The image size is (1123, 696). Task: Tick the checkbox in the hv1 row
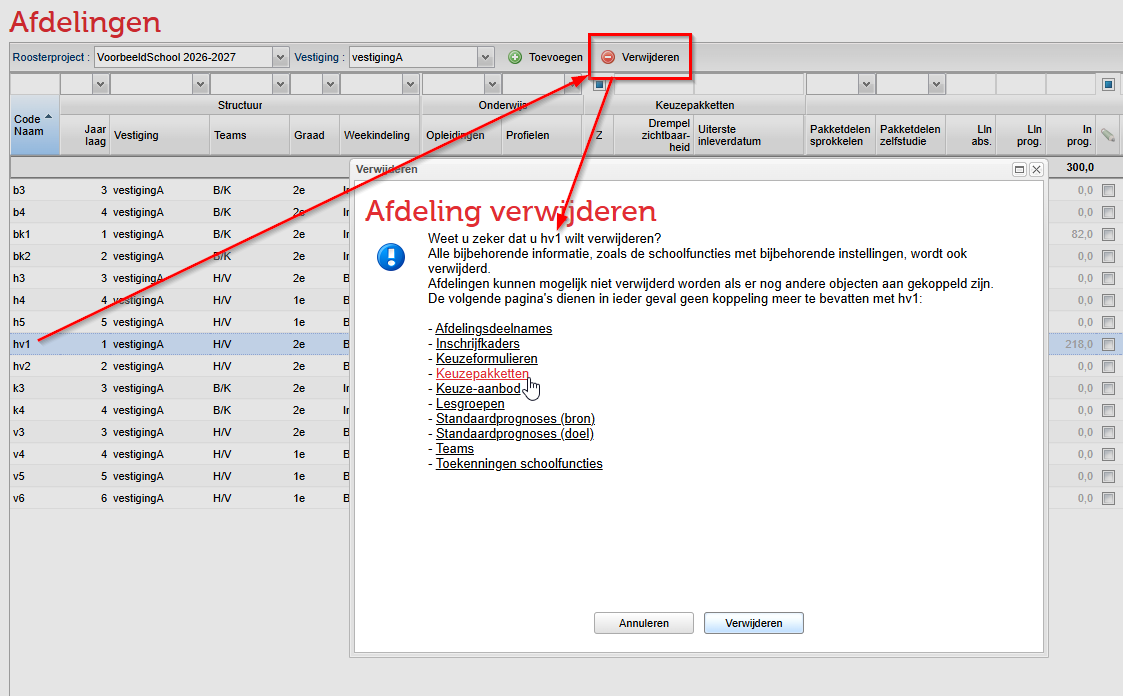click(x=1108, y=344)
